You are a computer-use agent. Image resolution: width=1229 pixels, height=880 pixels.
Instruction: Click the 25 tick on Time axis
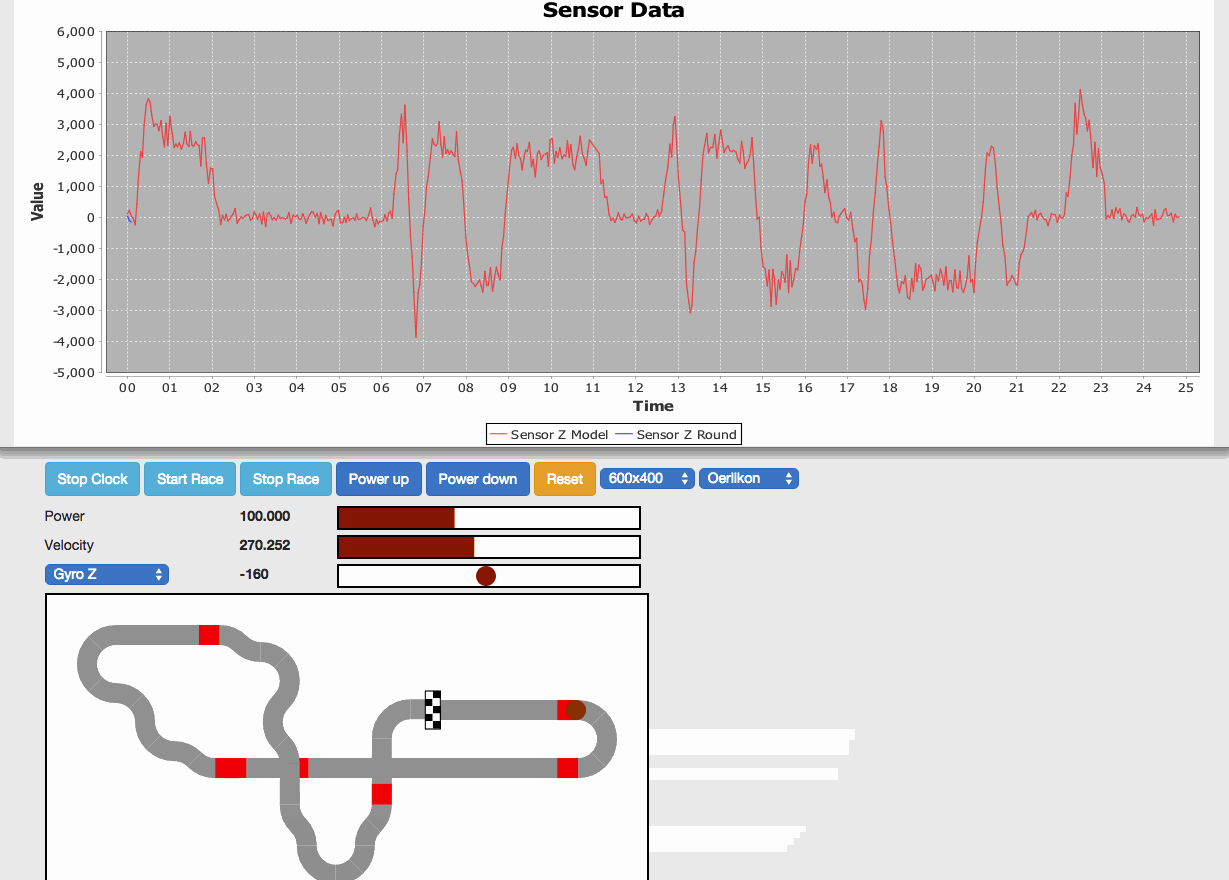[1185, 387]
